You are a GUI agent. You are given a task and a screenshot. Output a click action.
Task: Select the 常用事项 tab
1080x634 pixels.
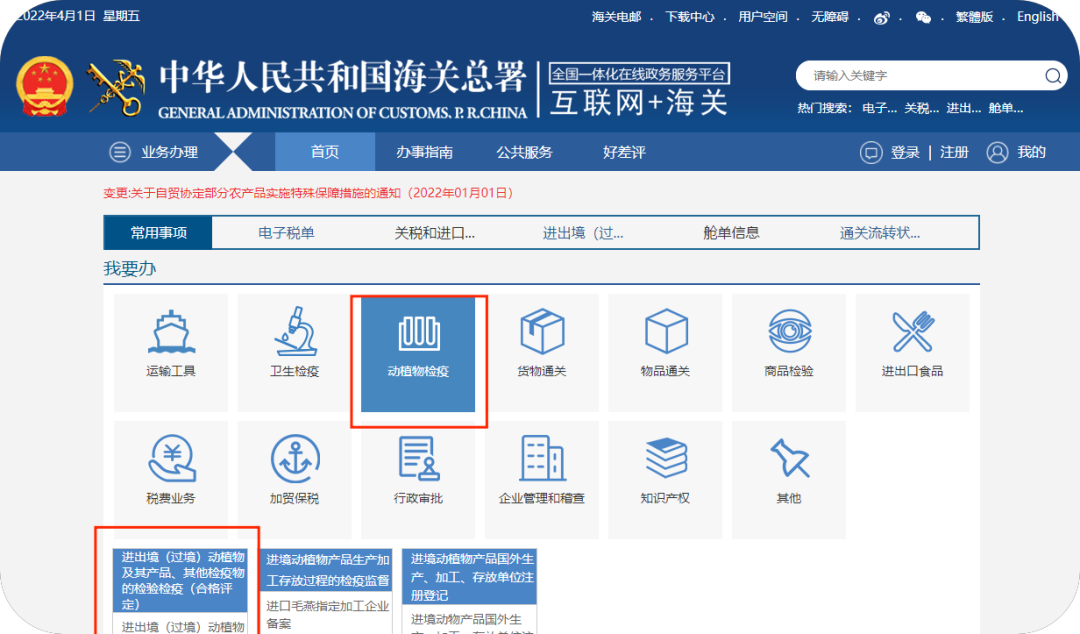158,233
